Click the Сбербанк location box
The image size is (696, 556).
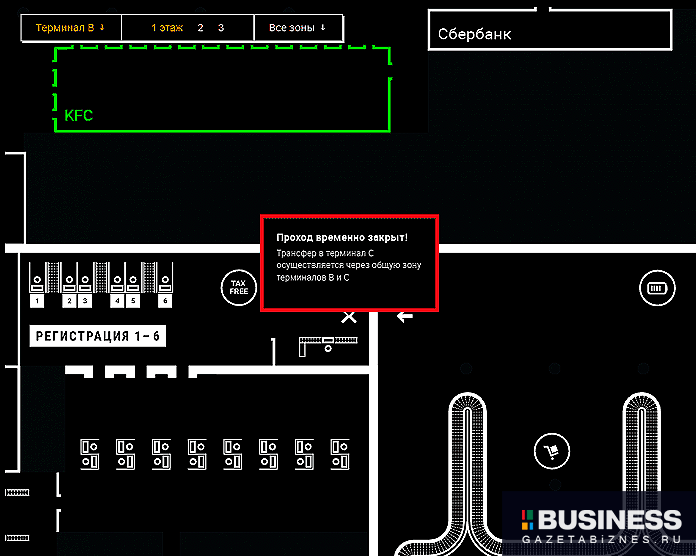click(x=548, y=31)
